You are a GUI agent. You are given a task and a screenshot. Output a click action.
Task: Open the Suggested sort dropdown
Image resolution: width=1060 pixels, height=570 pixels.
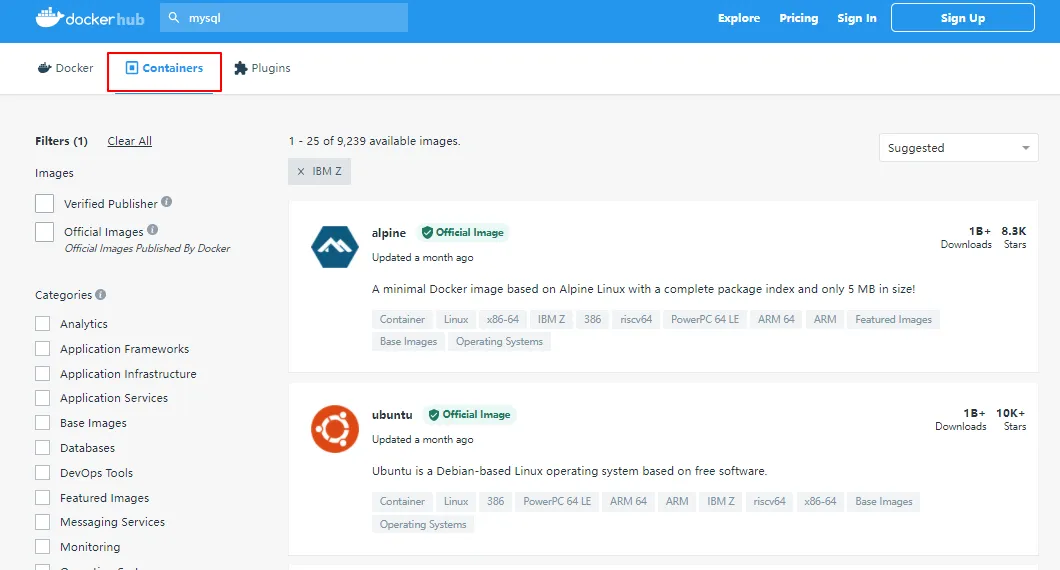[958, 147]
